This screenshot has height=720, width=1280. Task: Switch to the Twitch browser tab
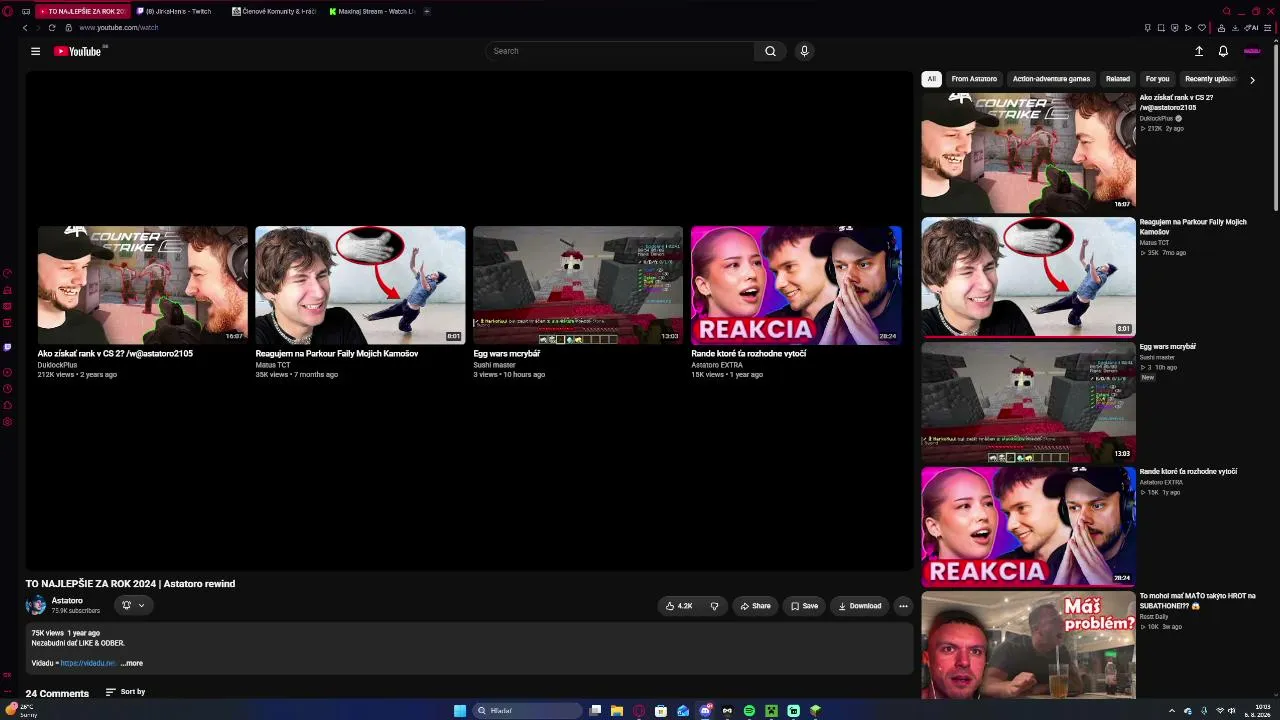click(x=179, y=11)
